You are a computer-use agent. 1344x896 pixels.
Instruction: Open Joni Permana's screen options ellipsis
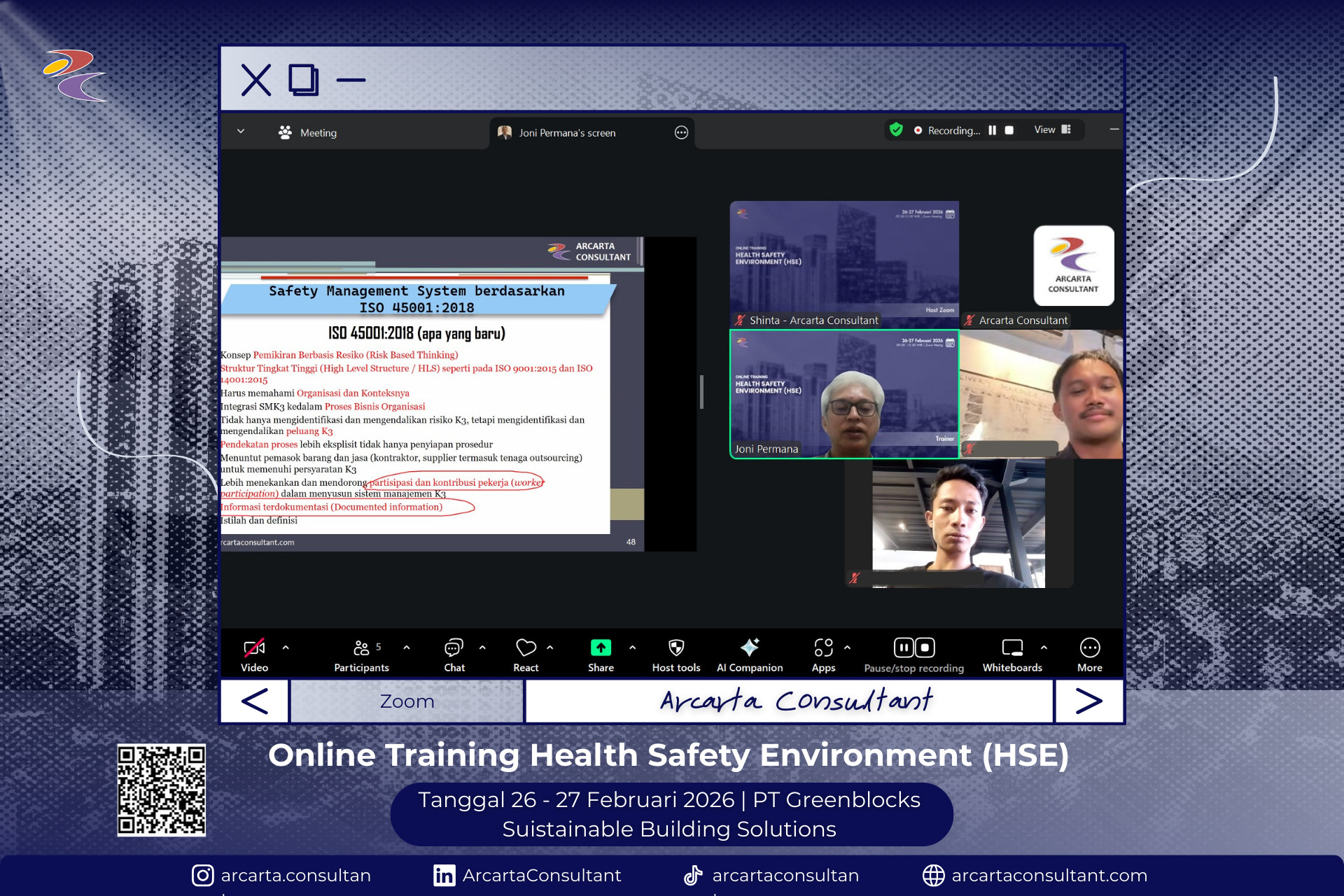681,132
